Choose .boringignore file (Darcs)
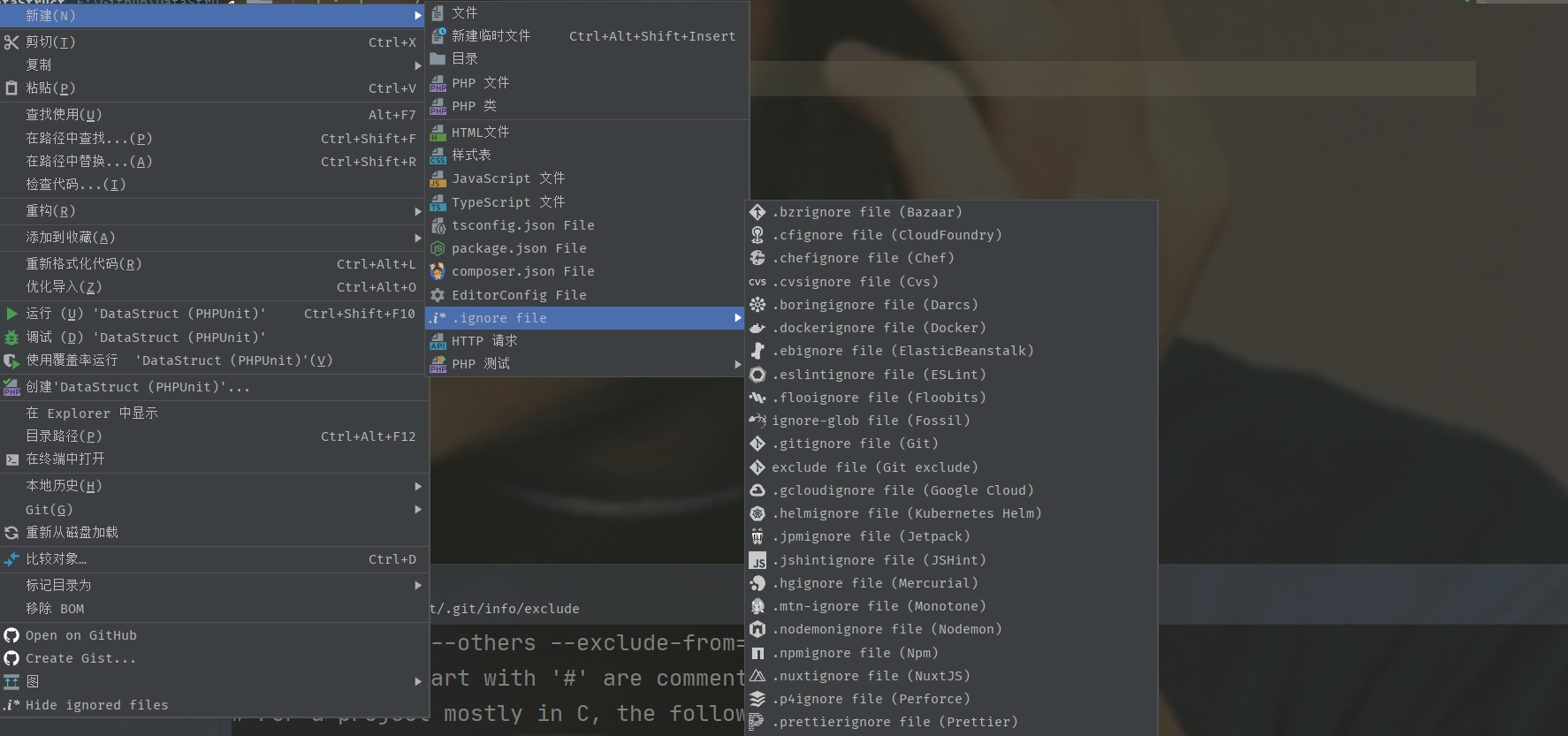1568x736 pixels. pyautogui.click(x=952, y=305)
